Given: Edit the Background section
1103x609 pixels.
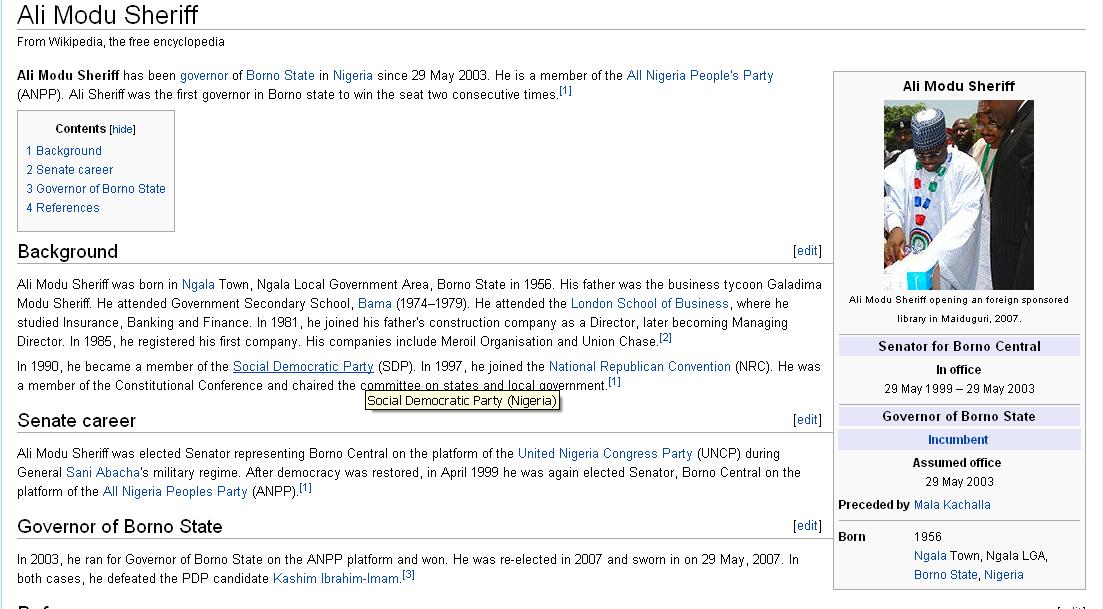Looking at the screenshot, I should click(x=807, y=251).
